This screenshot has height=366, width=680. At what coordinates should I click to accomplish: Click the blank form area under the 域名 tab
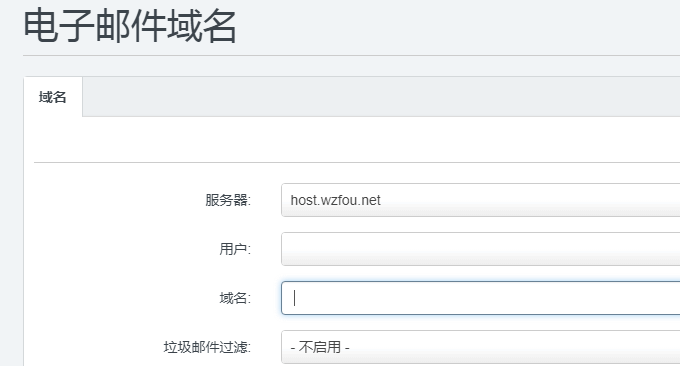(356, 139)
